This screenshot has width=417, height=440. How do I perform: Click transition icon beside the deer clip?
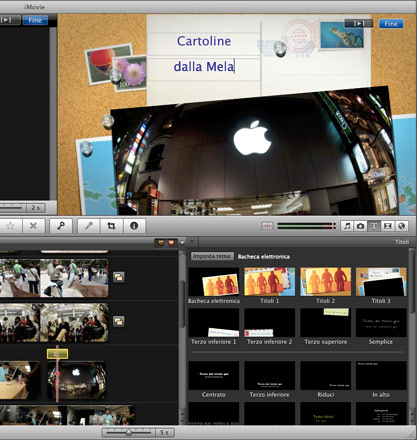click(119, 277)
